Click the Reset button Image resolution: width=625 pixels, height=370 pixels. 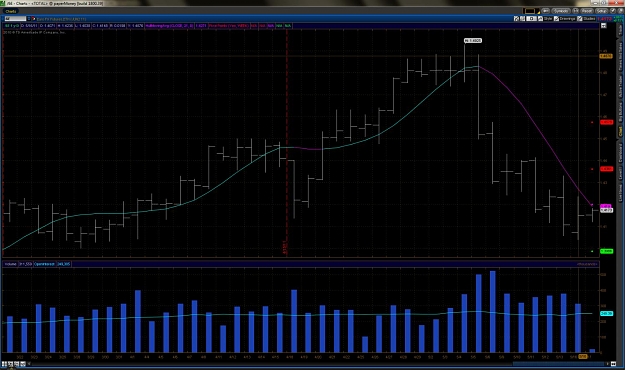click(x=587, y=11)
